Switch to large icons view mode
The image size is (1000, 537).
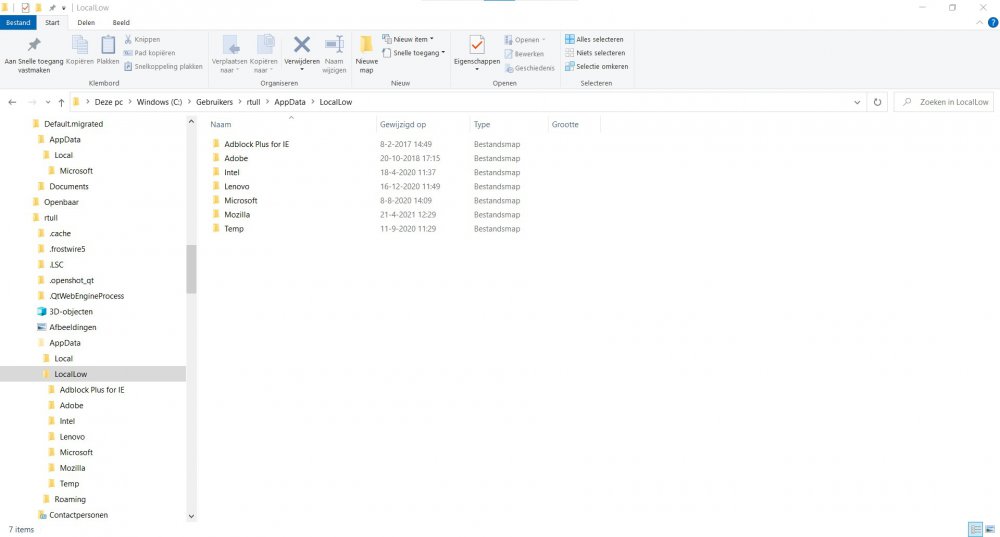coord(989,528)
